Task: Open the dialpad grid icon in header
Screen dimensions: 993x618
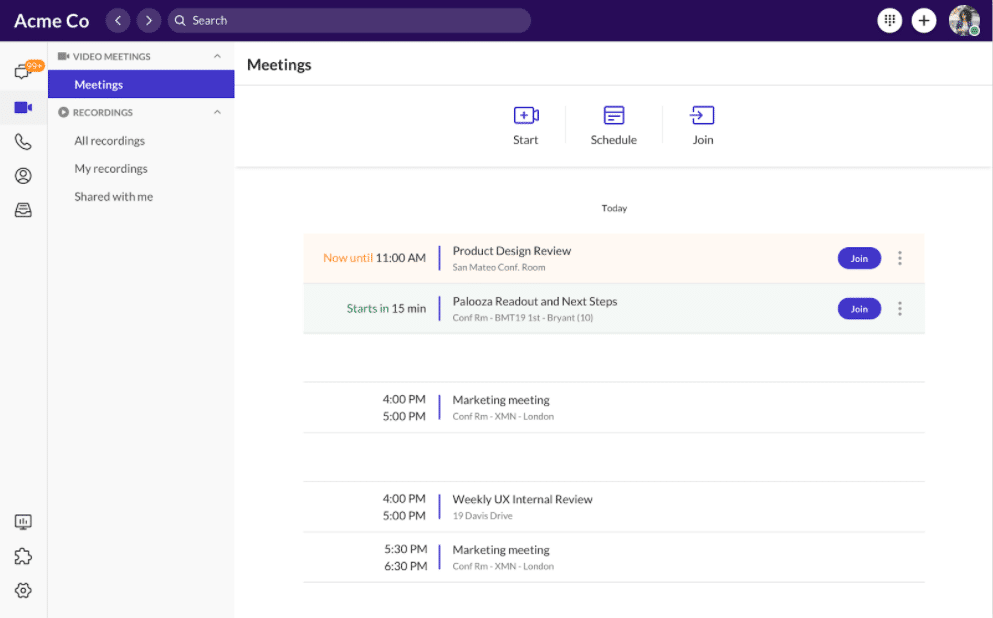Action: (889, 20)
